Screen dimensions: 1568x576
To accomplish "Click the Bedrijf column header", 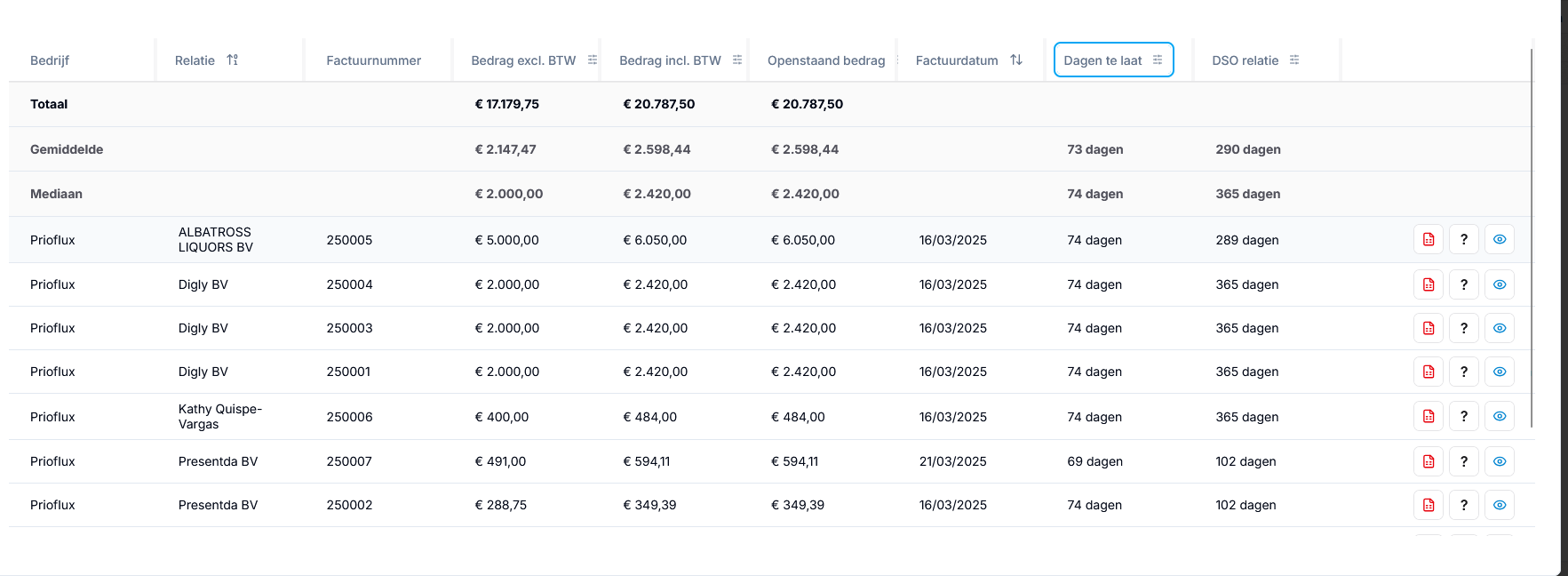I will [x=50, y=60].
